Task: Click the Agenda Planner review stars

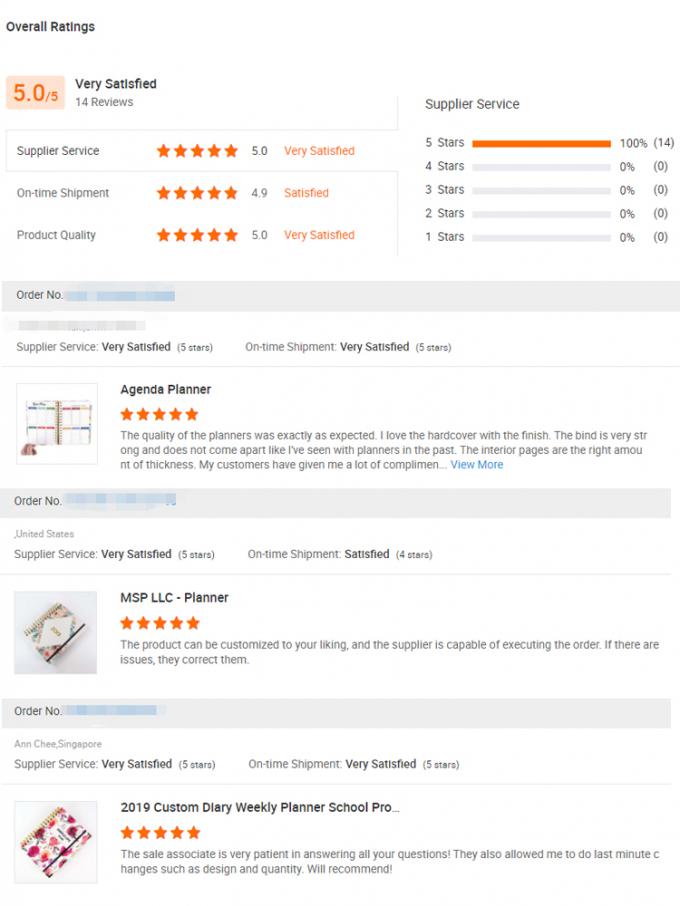Action: pos(159,414)
